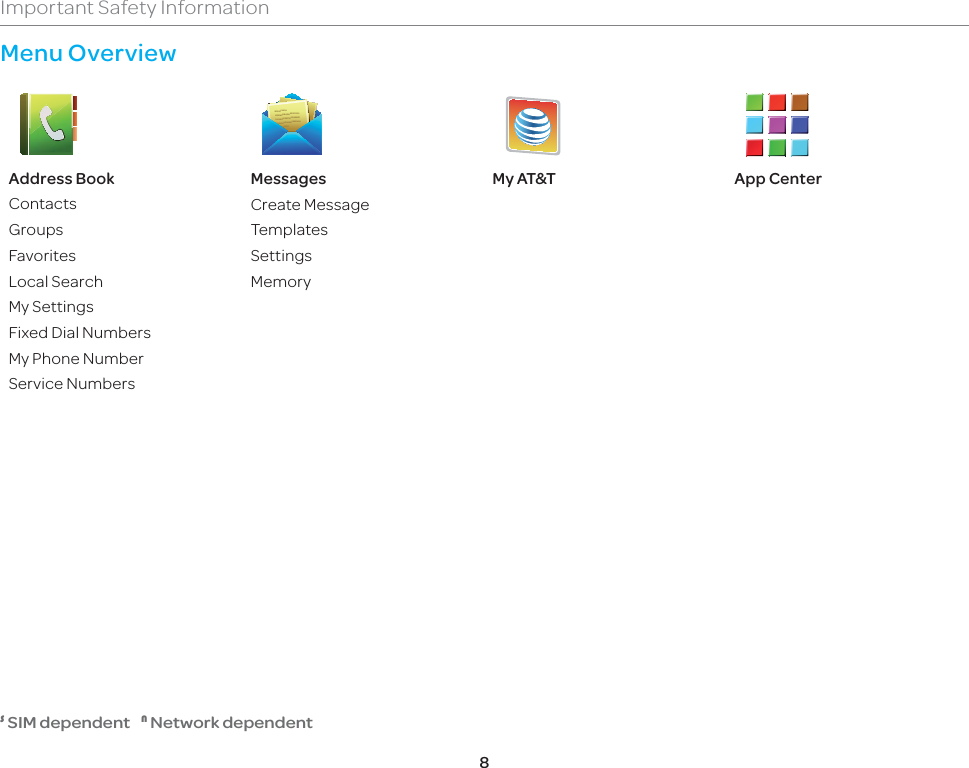This screenshot has width=969, height=768.
Task: Click the SIM dependent footnote
Action: (65, 722)
